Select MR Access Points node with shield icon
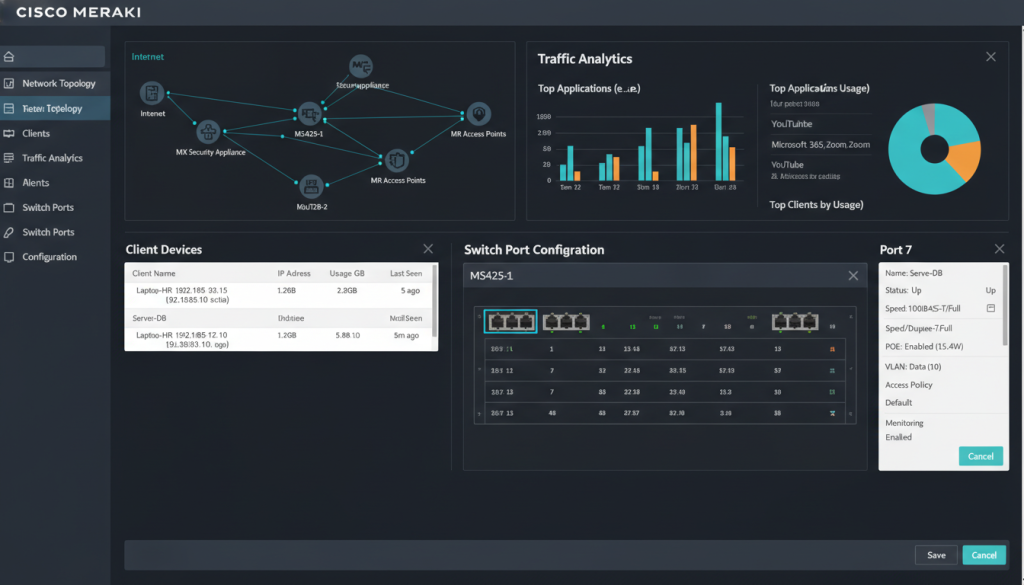The height and width of the screenshot is (585, 1024). (x=396, y=160)
